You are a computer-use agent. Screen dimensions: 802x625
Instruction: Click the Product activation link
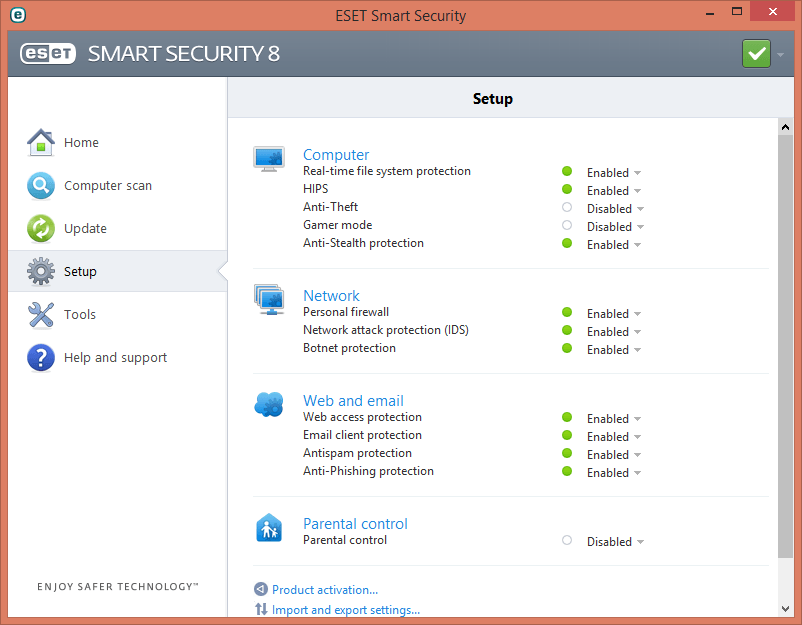[325, 590]
